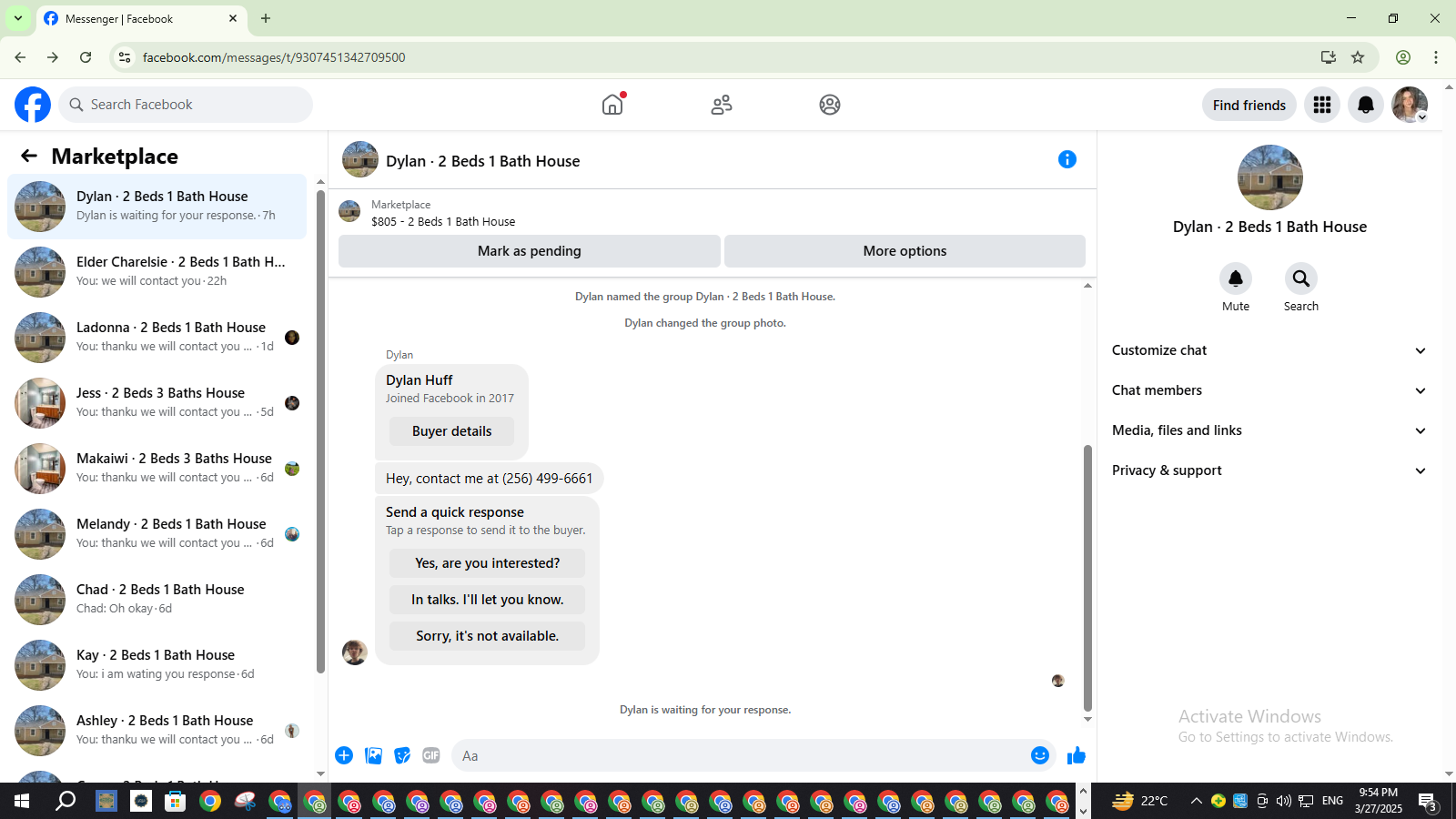View Buyer details for Dylan Huff
The image size is (1456, 819).
pos(451,431)
